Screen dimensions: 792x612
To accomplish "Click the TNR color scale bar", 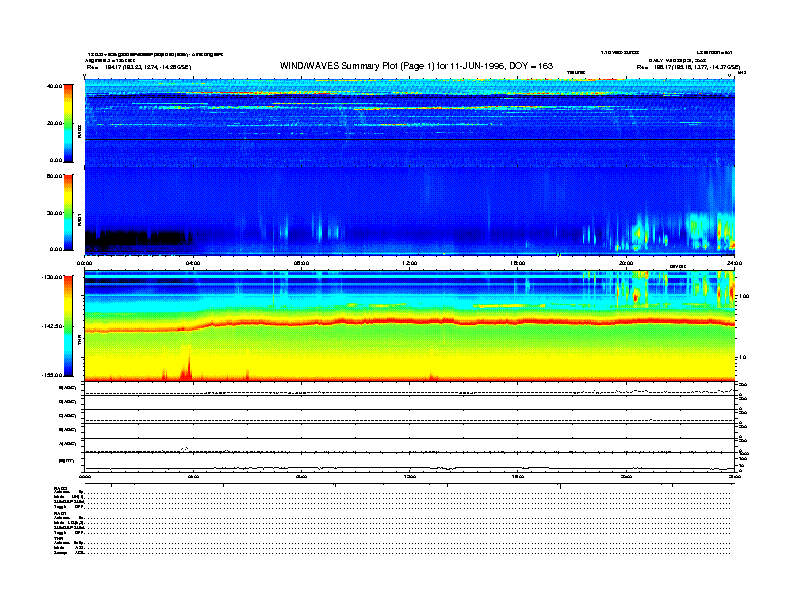I will point(68,326).
